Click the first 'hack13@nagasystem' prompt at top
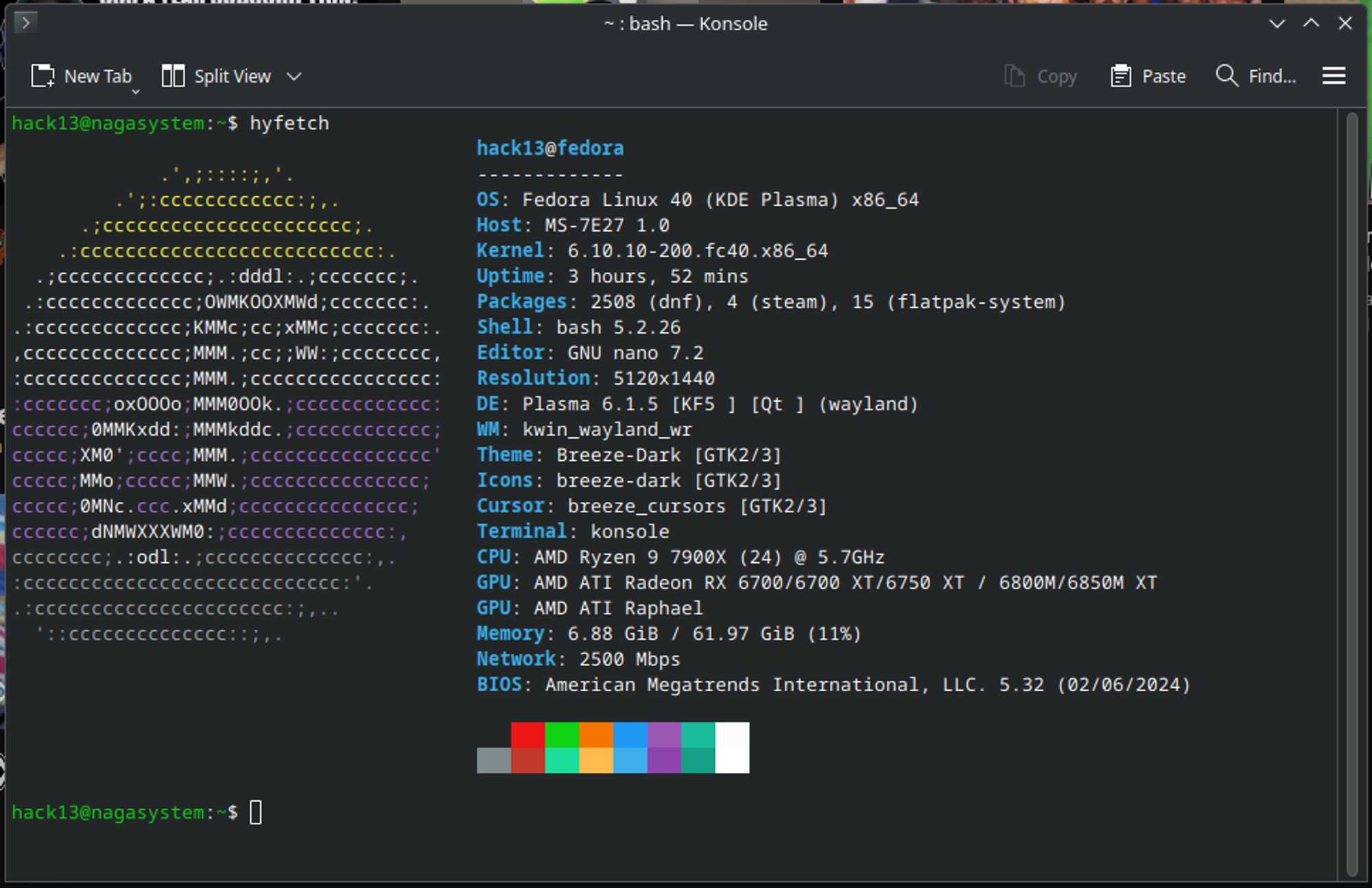The height and width of the screenshot is (888, 1372). (108, 123)
